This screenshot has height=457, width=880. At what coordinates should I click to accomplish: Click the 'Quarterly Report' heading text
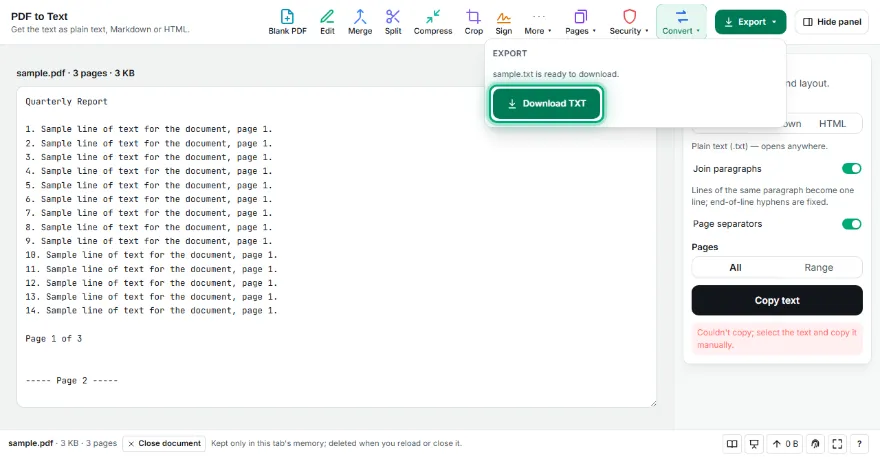pyautogui.click(x=66, y=102)
